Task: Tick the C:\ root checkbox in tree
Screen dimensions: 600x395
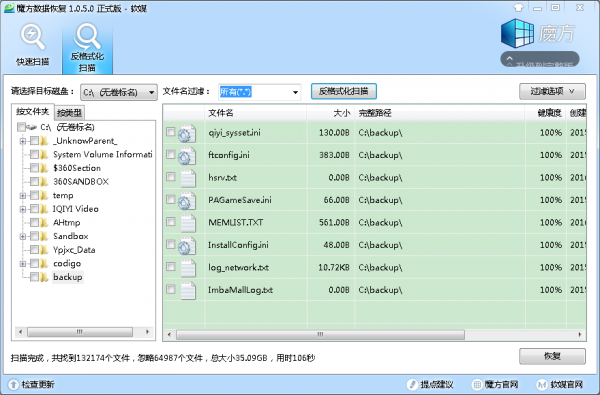Action: coord(21,127)
